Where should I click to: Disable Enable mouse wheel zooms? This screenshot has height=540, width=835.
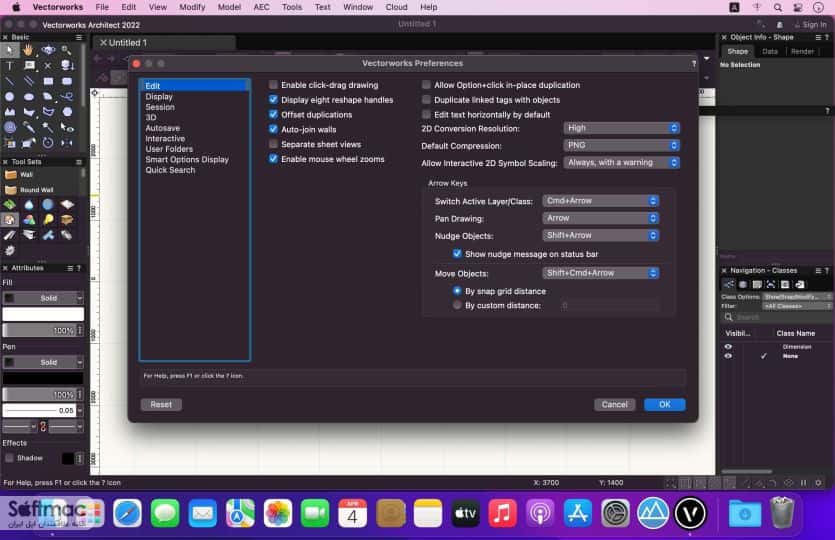coord(273,159)
